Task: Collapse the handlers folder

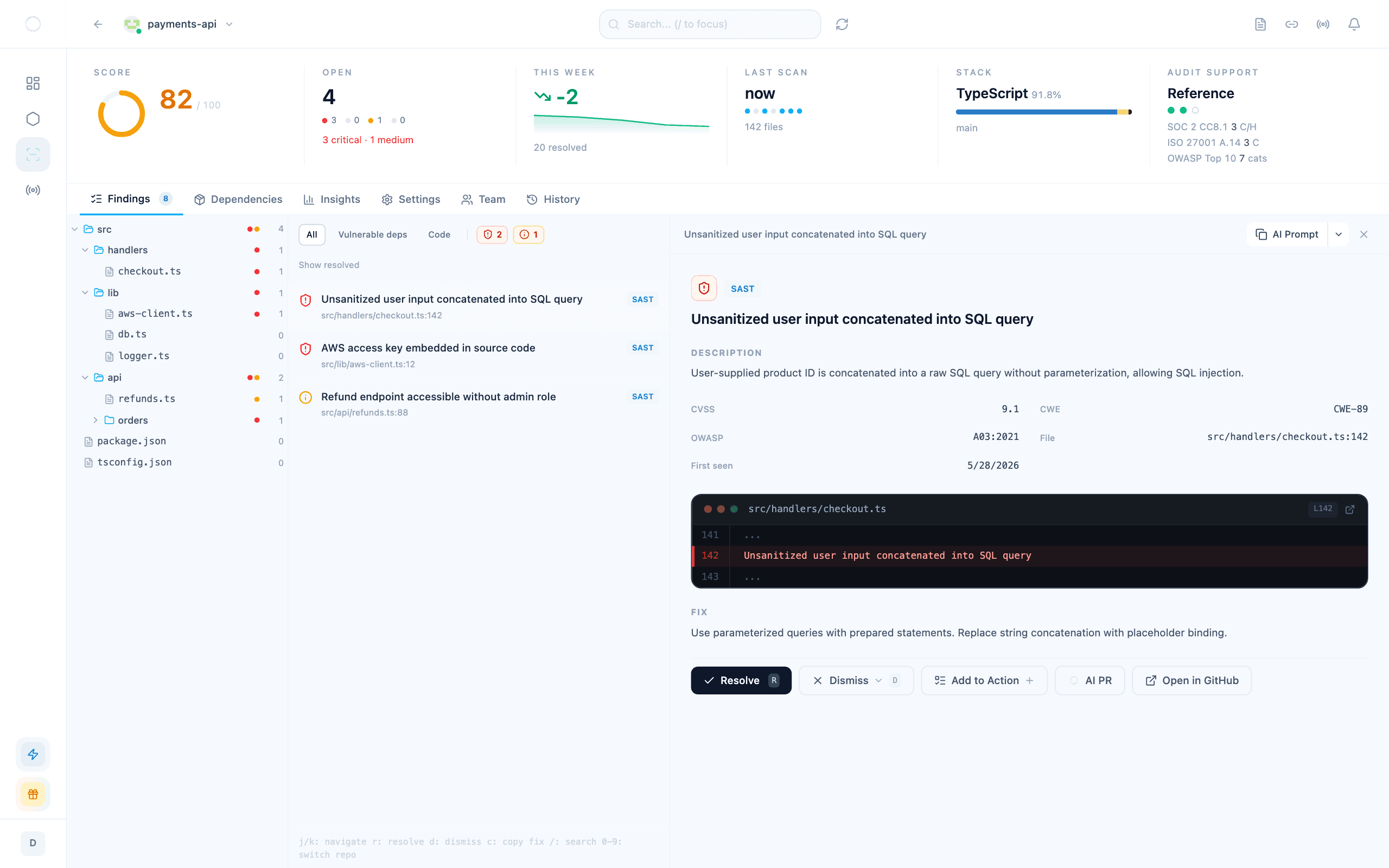Action: click(x=85, y=250)
